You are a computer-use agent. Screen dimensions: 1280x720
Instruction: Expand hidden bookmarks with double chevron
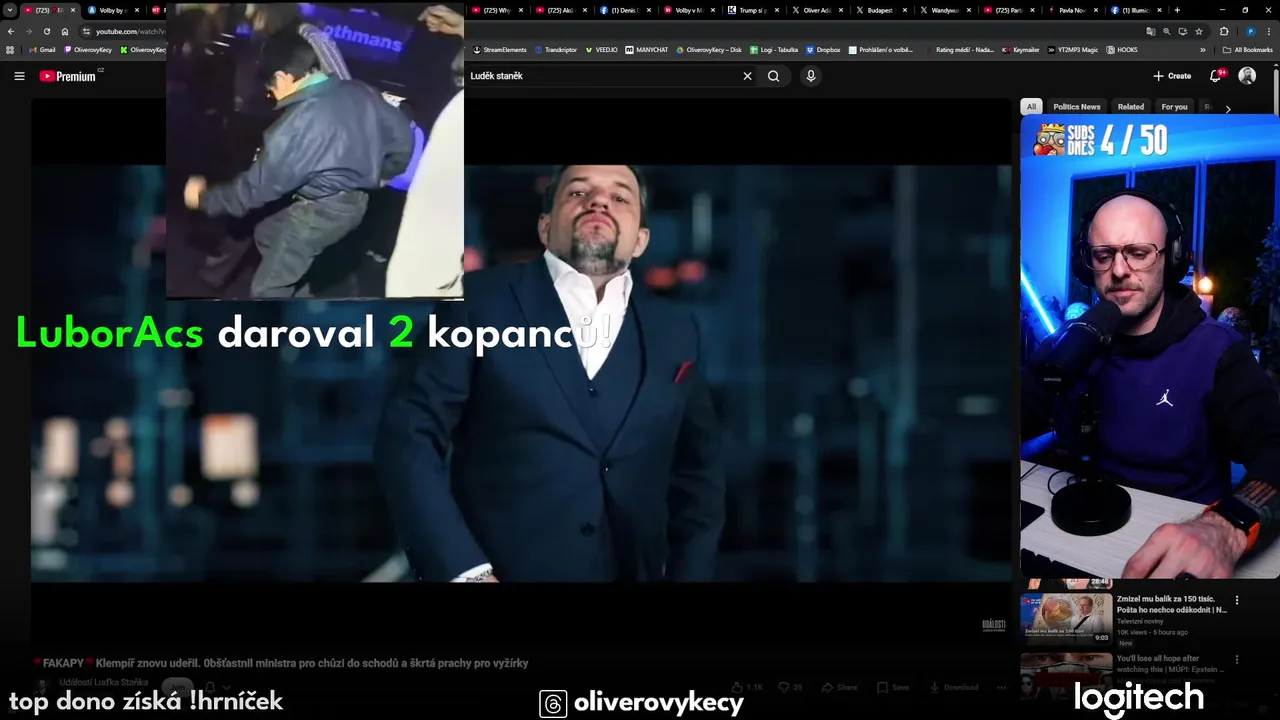(x=1203, y=50)
